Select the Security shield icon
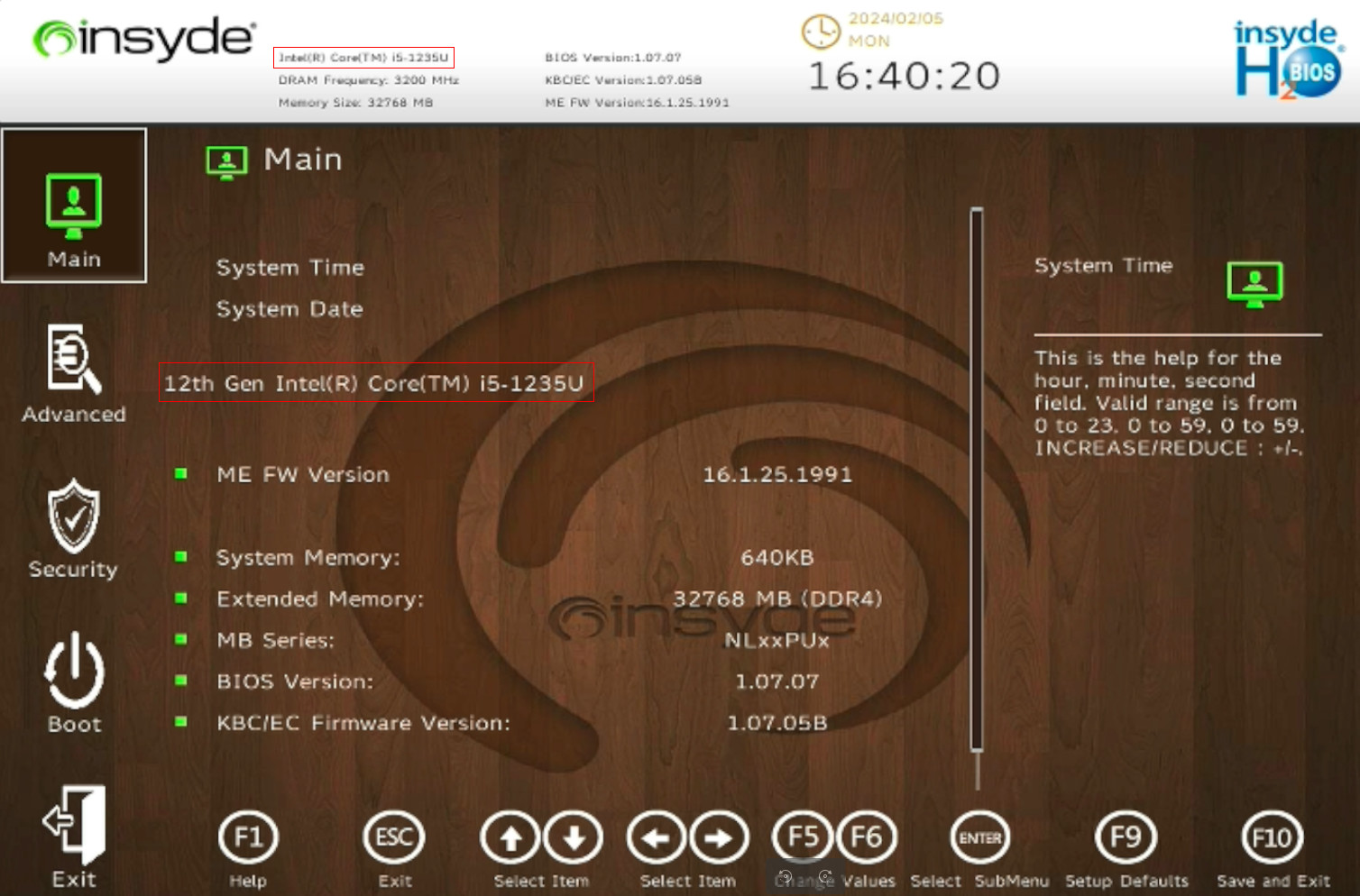This screenshot has width=1360, height=896. click(74, 517)
